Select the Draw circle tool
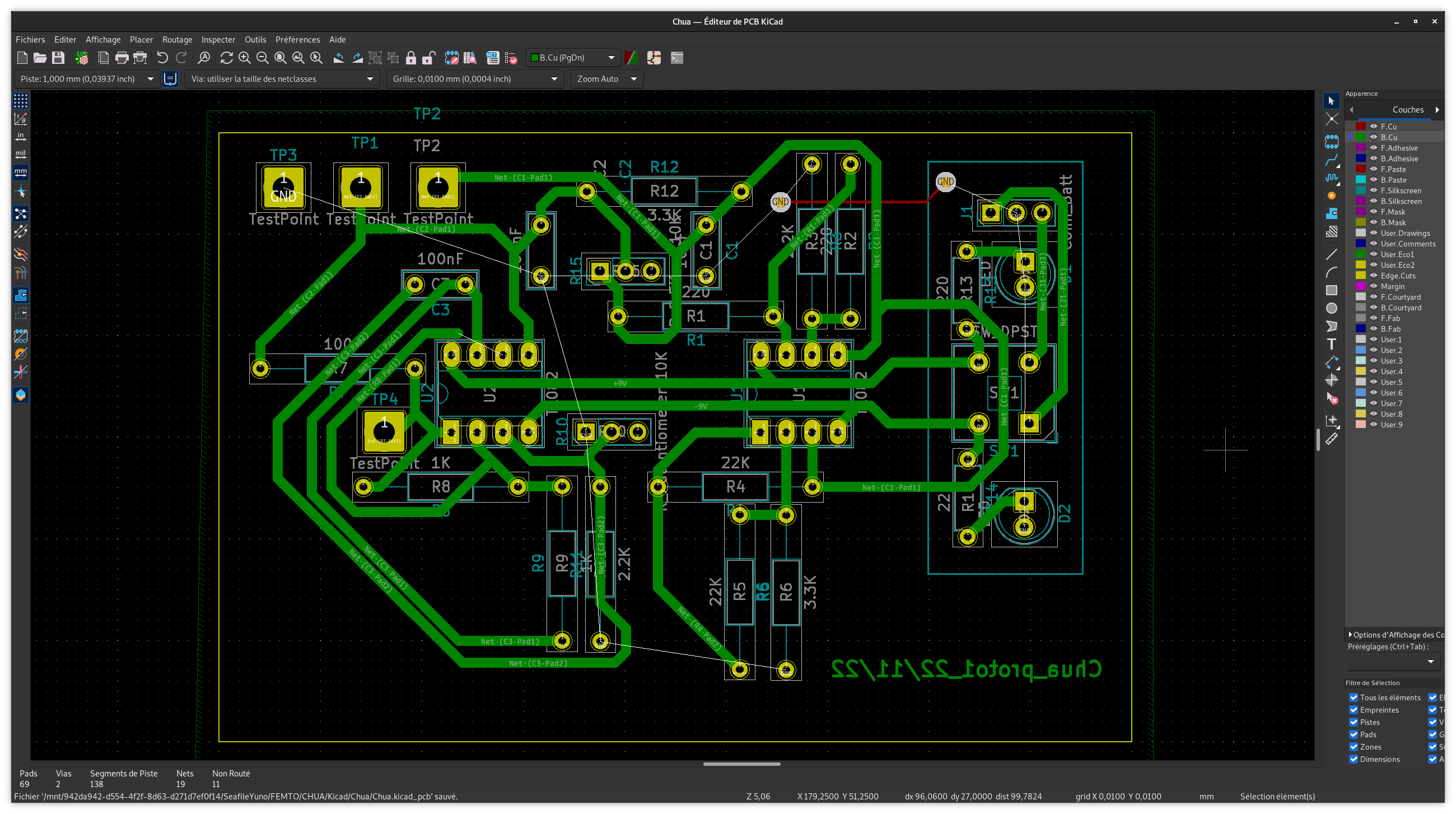 click(x=1332, y=308)
